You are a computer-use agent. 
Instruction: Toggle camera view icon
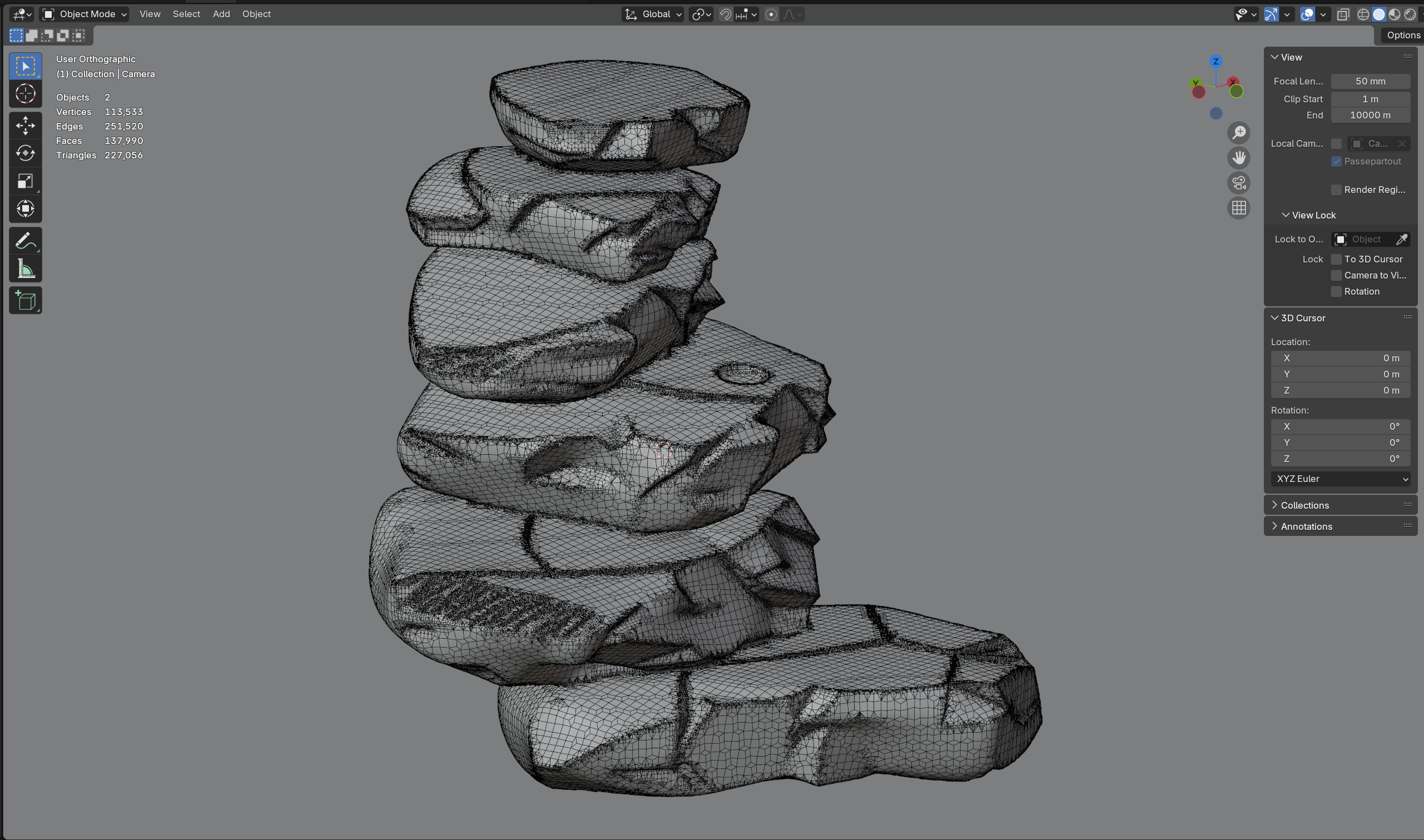pyautogui.click(x=1238, y=183)
